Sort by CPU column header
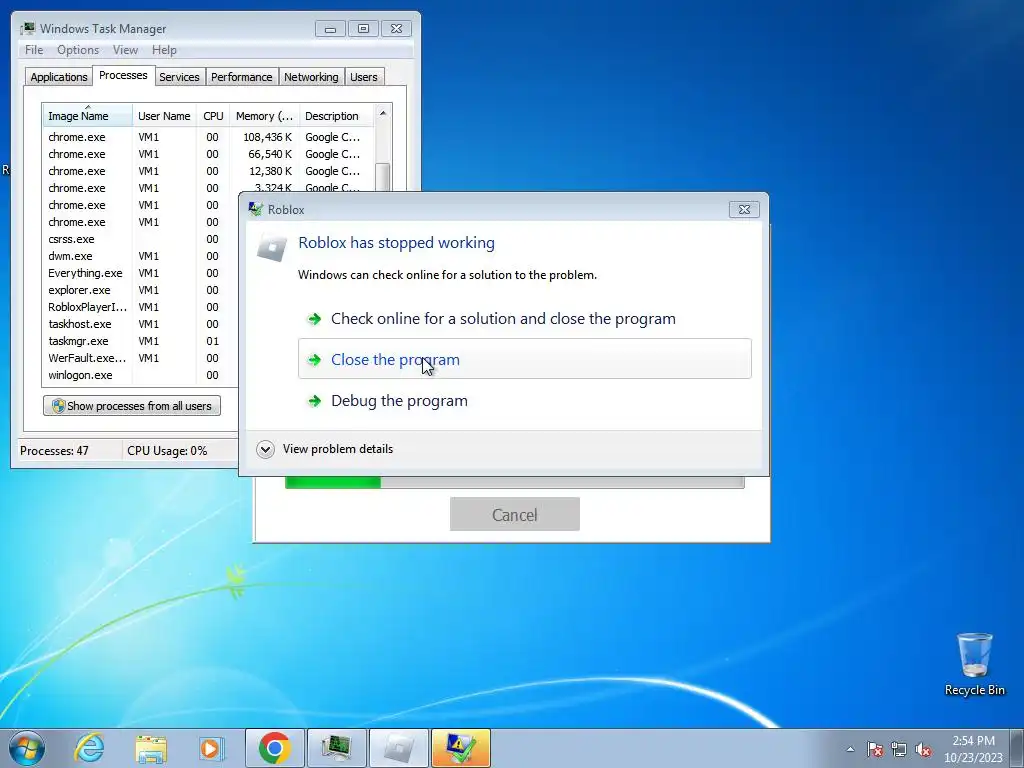This screenshot has height=768, width=1024. (x=213, y=116)
